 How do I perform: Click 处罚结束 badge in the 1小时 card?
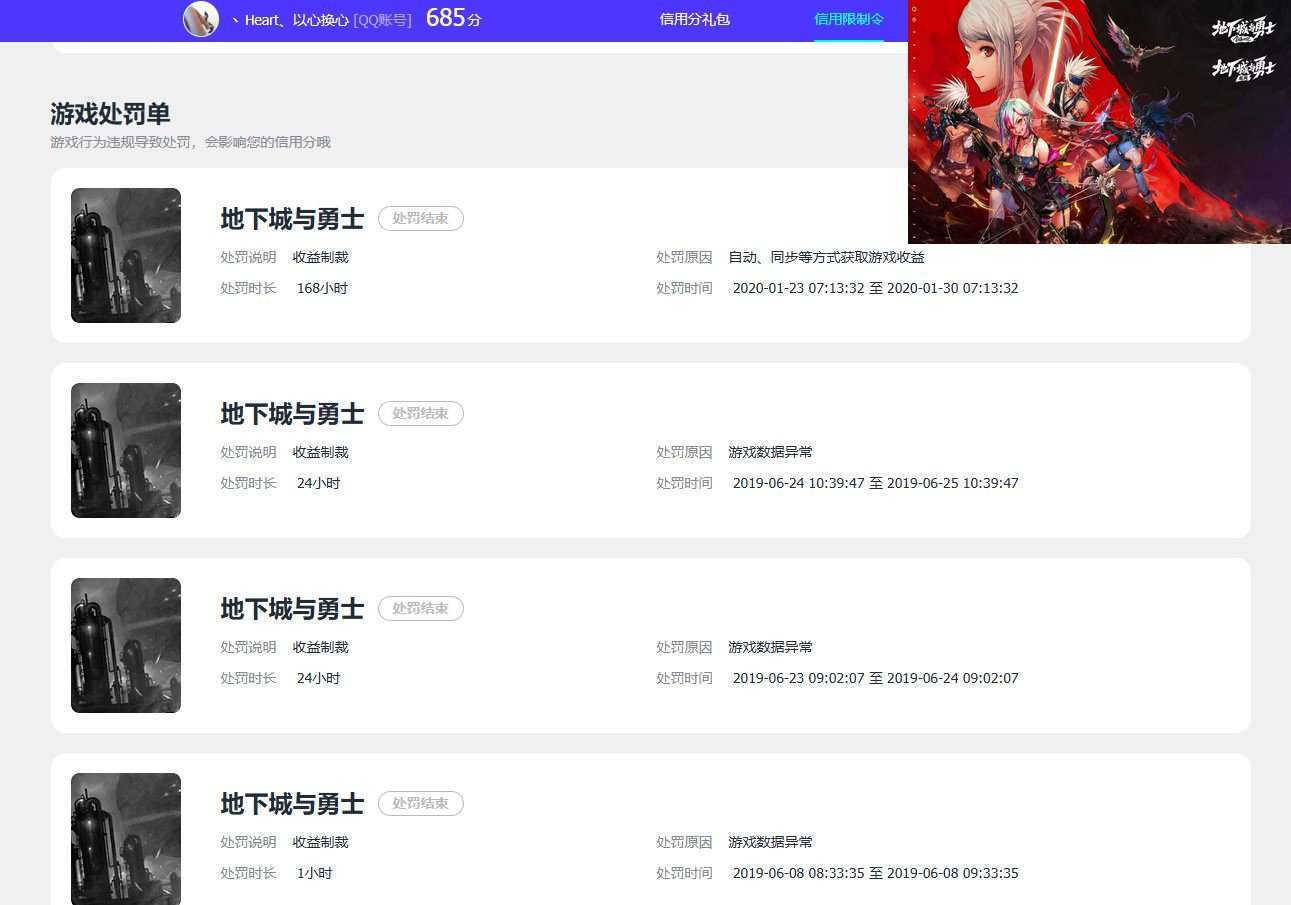tap(421, 803)
